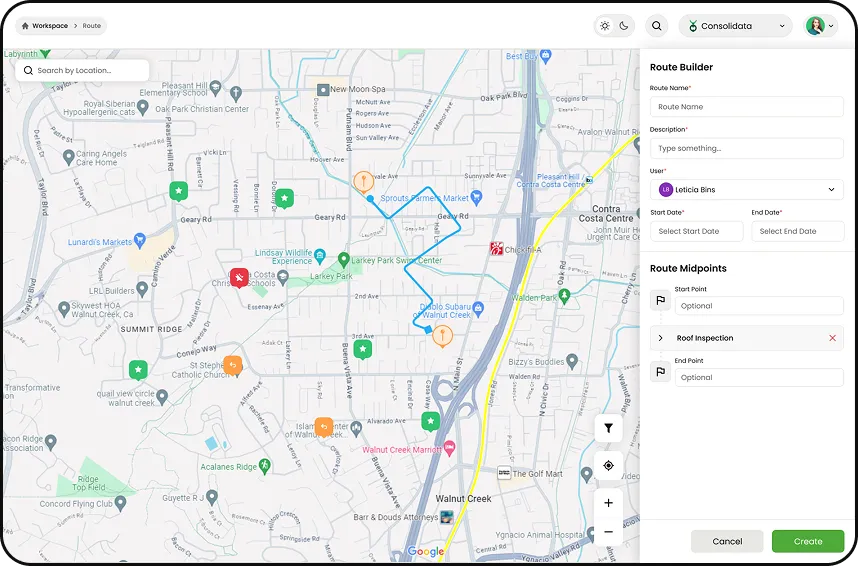Click the Caring Angels Care Home pin

(x=68, y=157)
